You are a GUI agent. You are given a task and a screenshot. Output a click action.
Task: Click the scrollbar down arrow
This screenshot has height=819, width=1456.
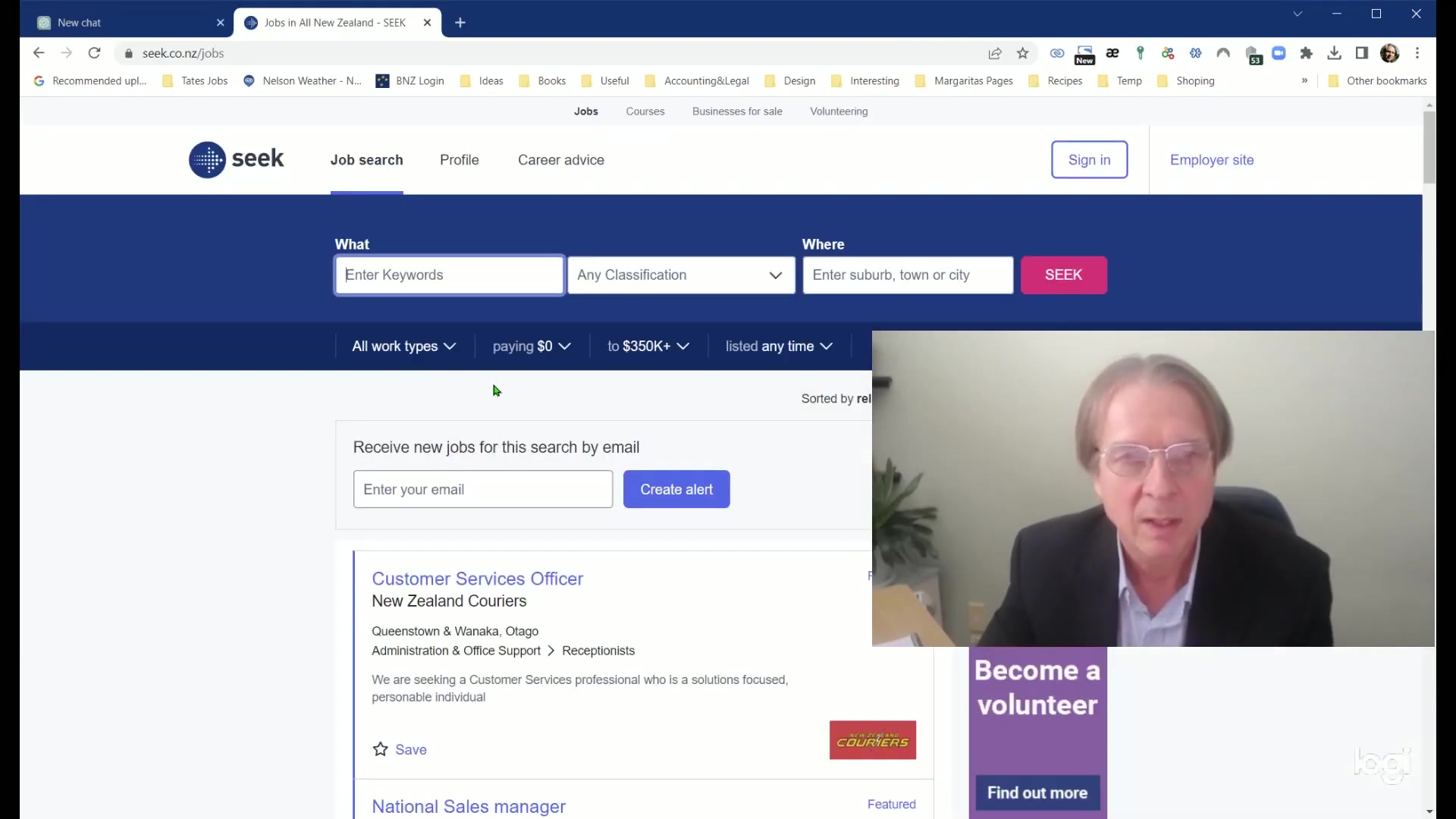1429,811
